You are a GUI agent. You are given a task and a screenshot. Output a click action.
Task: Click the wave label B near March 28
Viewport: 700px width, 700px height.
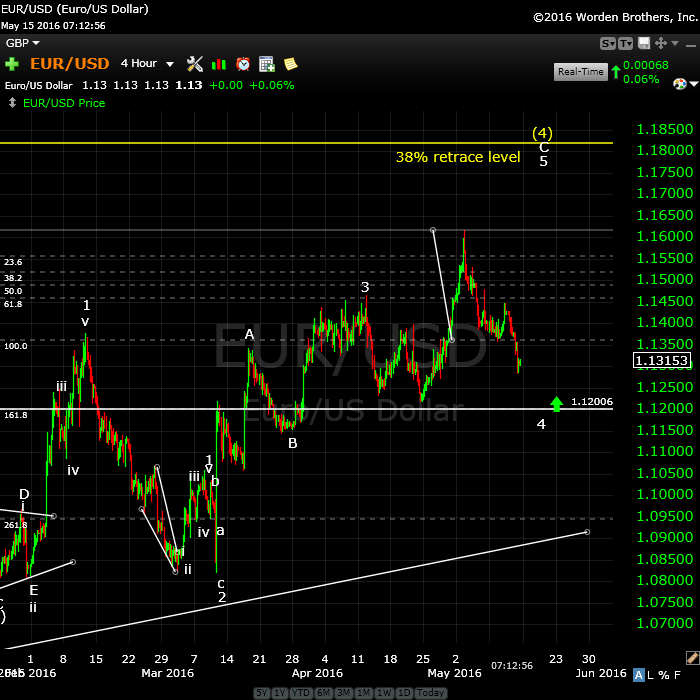tap(292, 443)
